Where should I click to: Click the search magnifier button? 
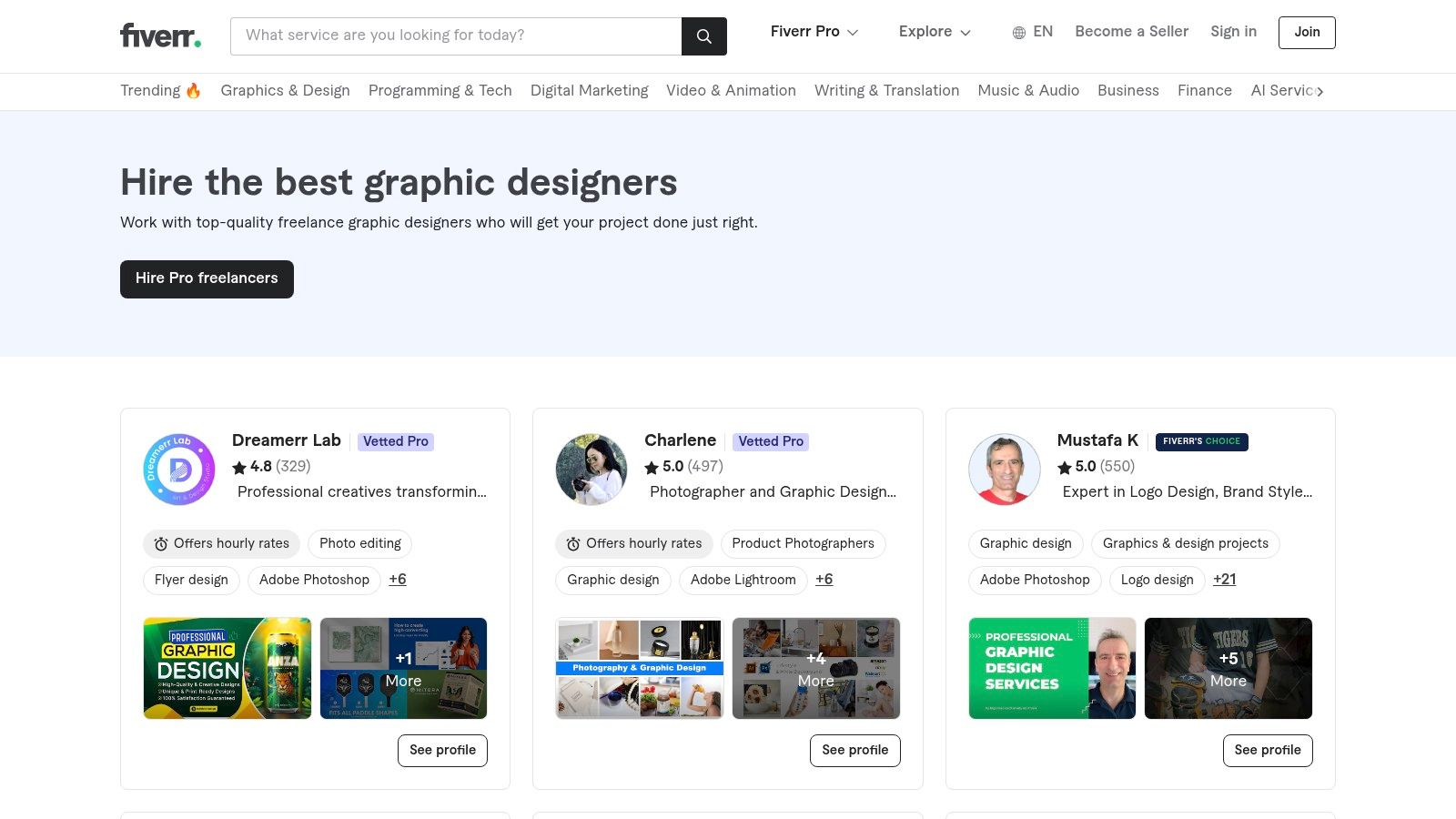[x=704, y=36]
